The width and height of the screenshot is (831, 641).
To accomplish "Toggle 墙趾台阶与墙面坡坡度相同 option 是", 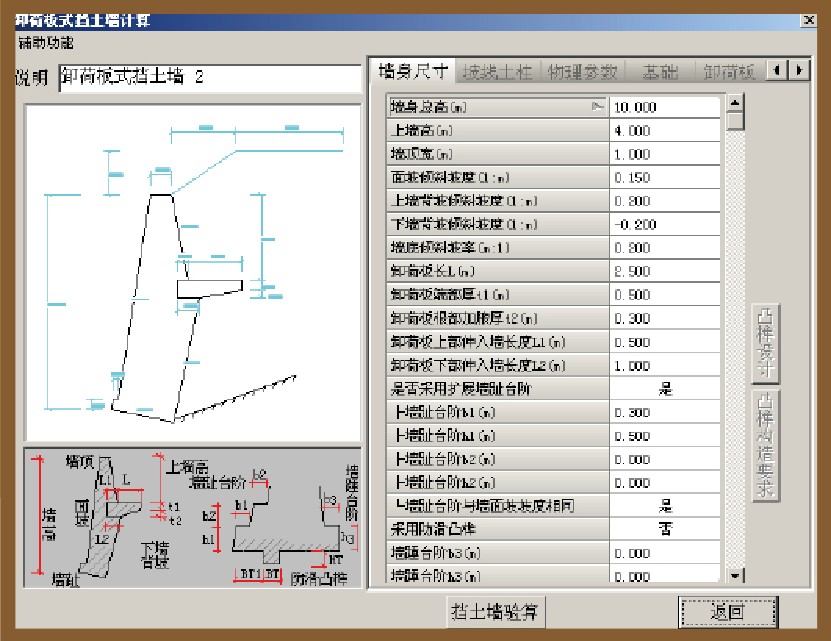I will 665,506.
